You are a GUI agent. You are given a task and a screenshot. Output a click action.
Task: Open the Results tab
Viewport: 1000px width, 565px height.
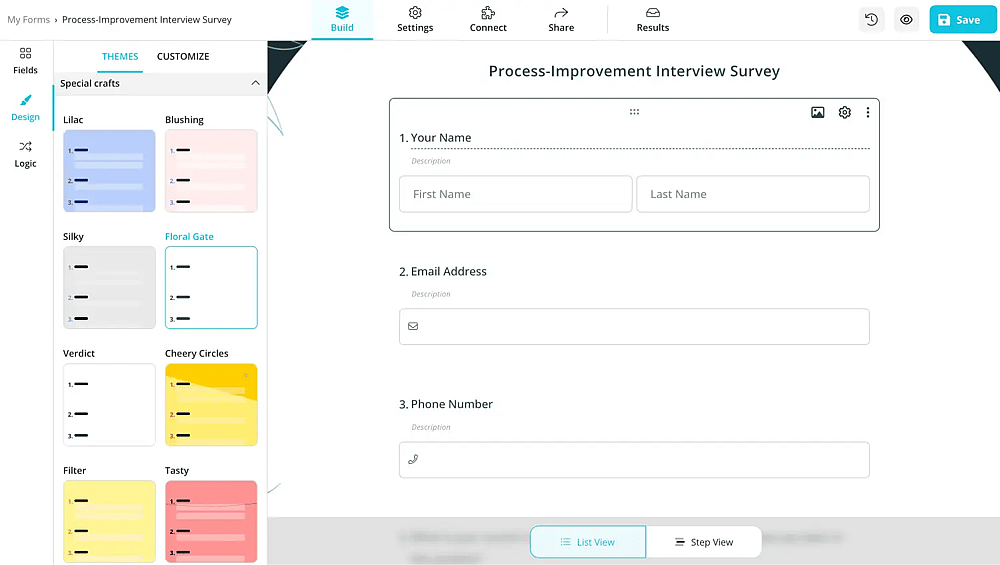coord(652,20)
